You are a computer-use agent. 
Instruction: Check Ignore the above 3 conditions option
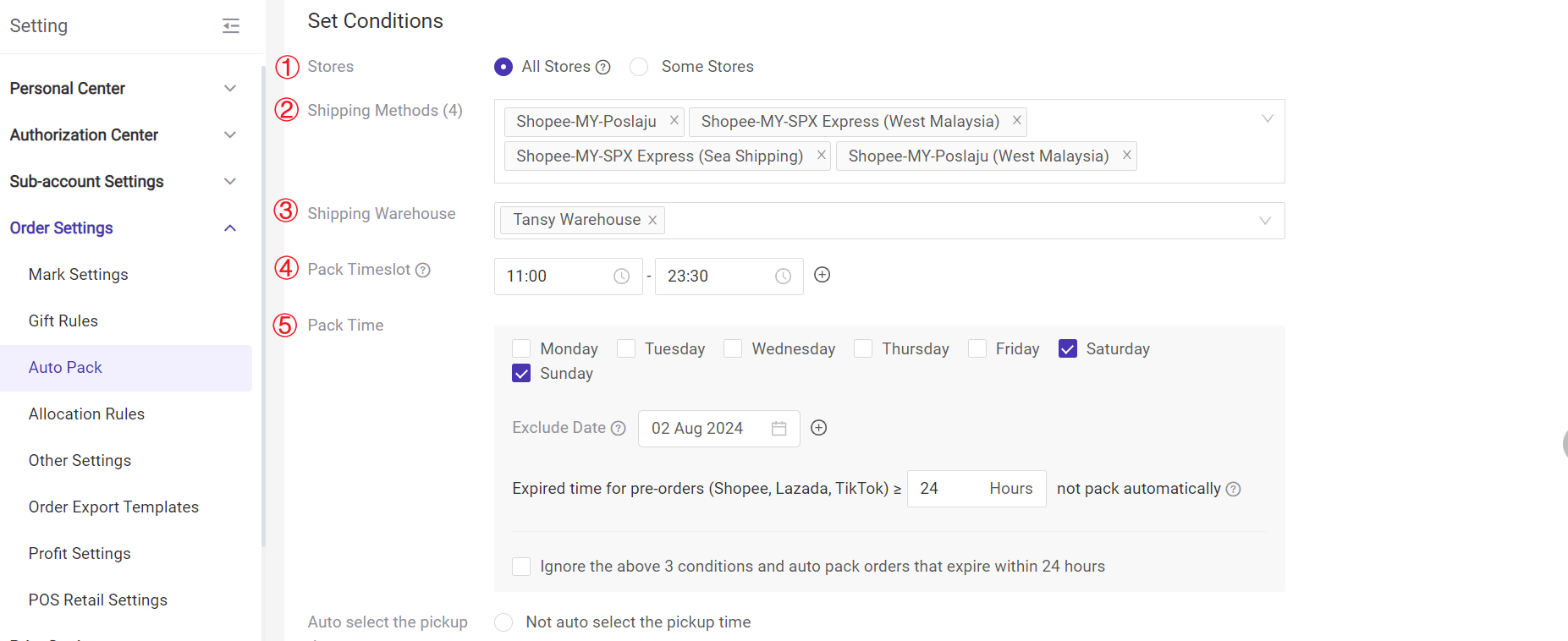pyautogui.click(x=521, y=567)
